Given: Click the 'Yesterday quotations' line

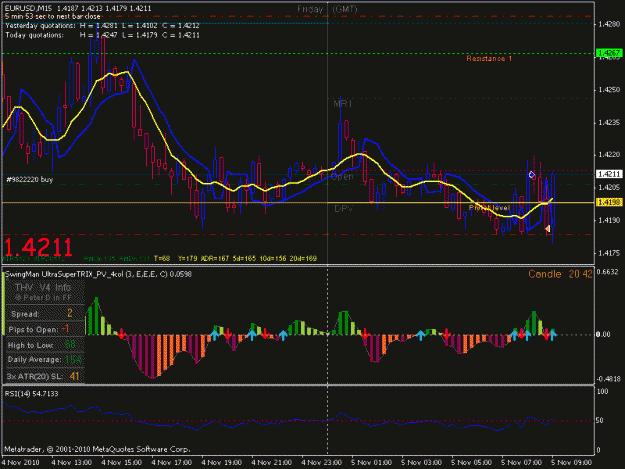Looking at the screenshot, I should (x=102, y=26).
